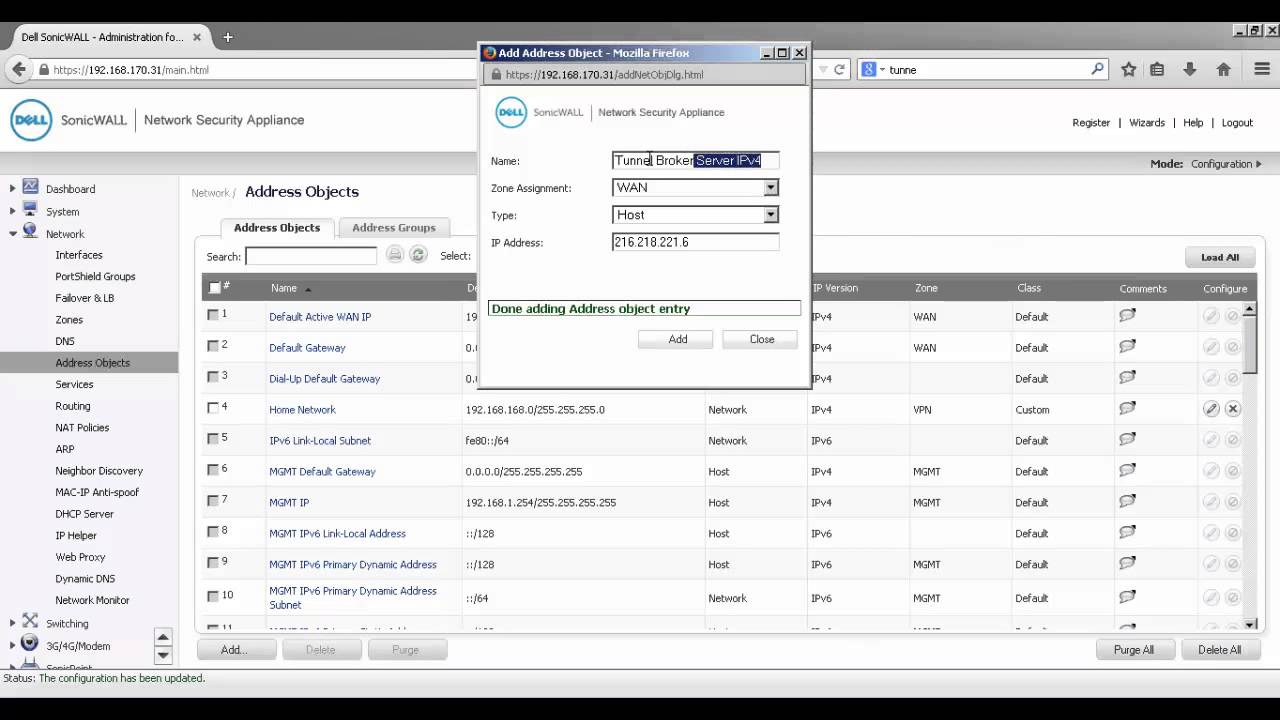Image resolution: width=1280 pixels, height=720 pixels.
Task: Open the Type dropdown set to Host
Action: coord(770,214)
